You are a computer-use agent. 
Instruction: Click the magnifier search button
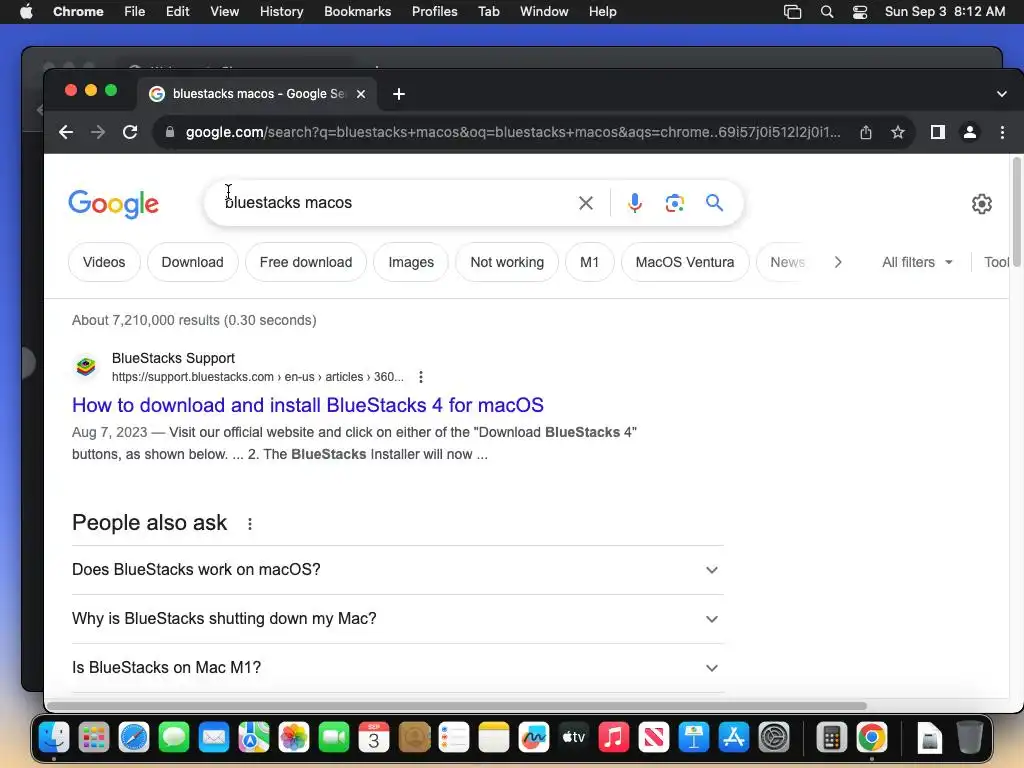click(x=714, y=203)
